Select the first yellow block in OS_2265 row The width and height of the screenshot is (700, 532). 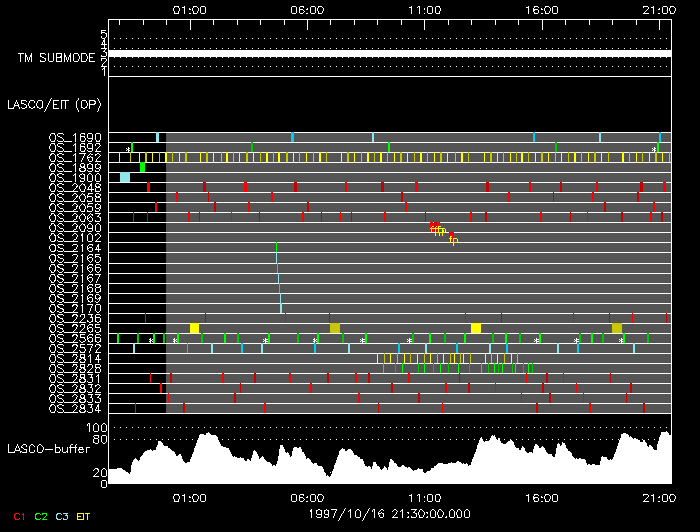(194, 328)
